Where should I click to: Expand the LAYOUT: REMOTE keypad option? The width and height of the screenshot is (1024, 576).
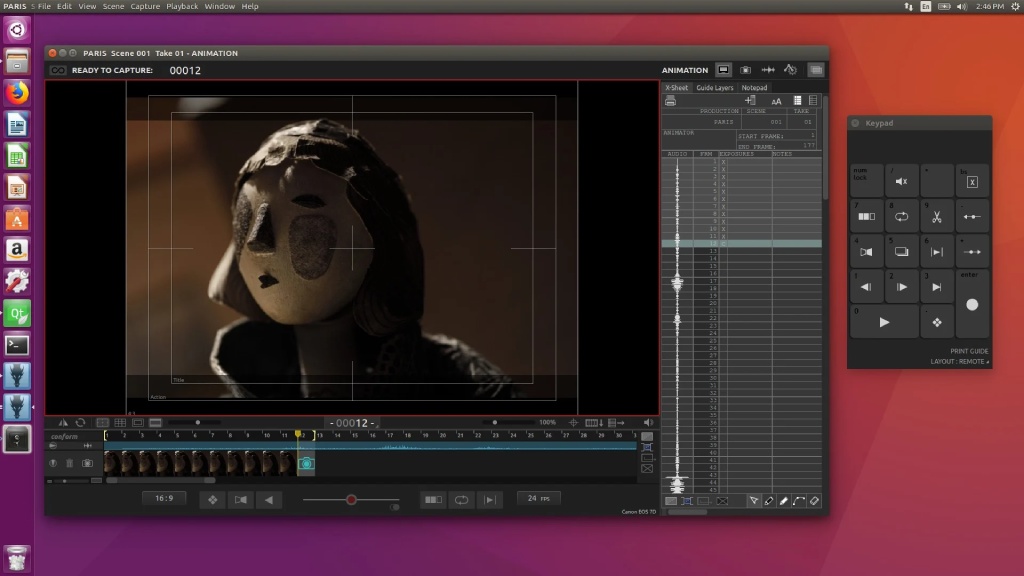(x=959, y=361)
